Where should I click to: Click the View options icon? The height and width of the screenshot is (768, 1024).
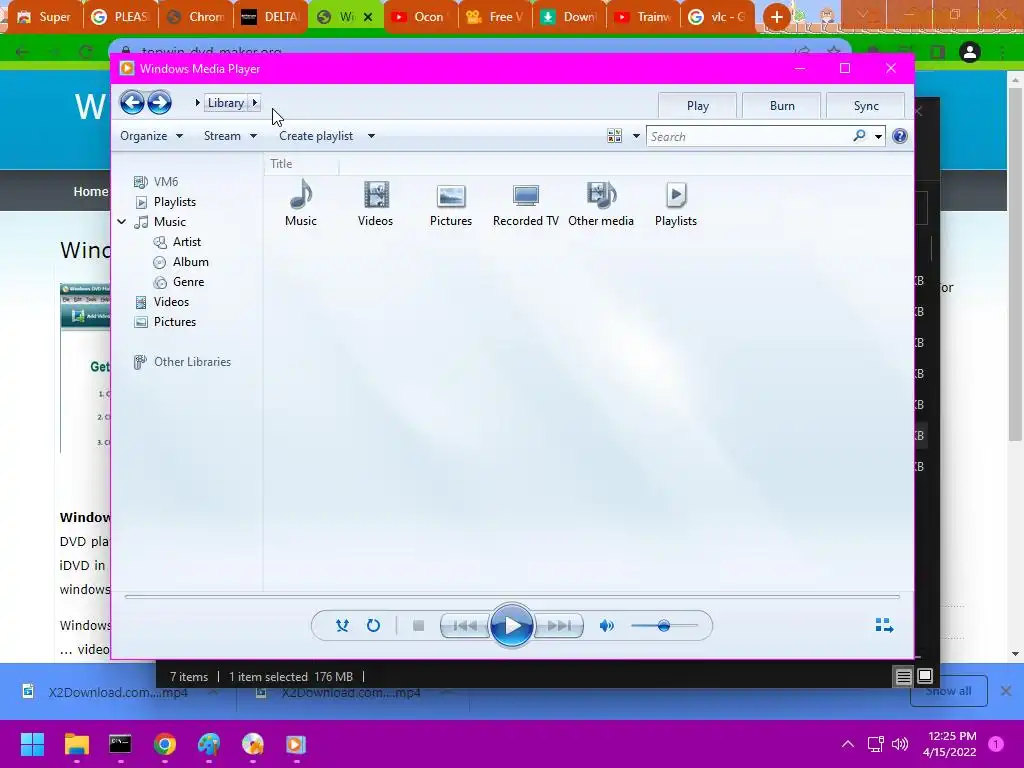[x=615, y=136]
